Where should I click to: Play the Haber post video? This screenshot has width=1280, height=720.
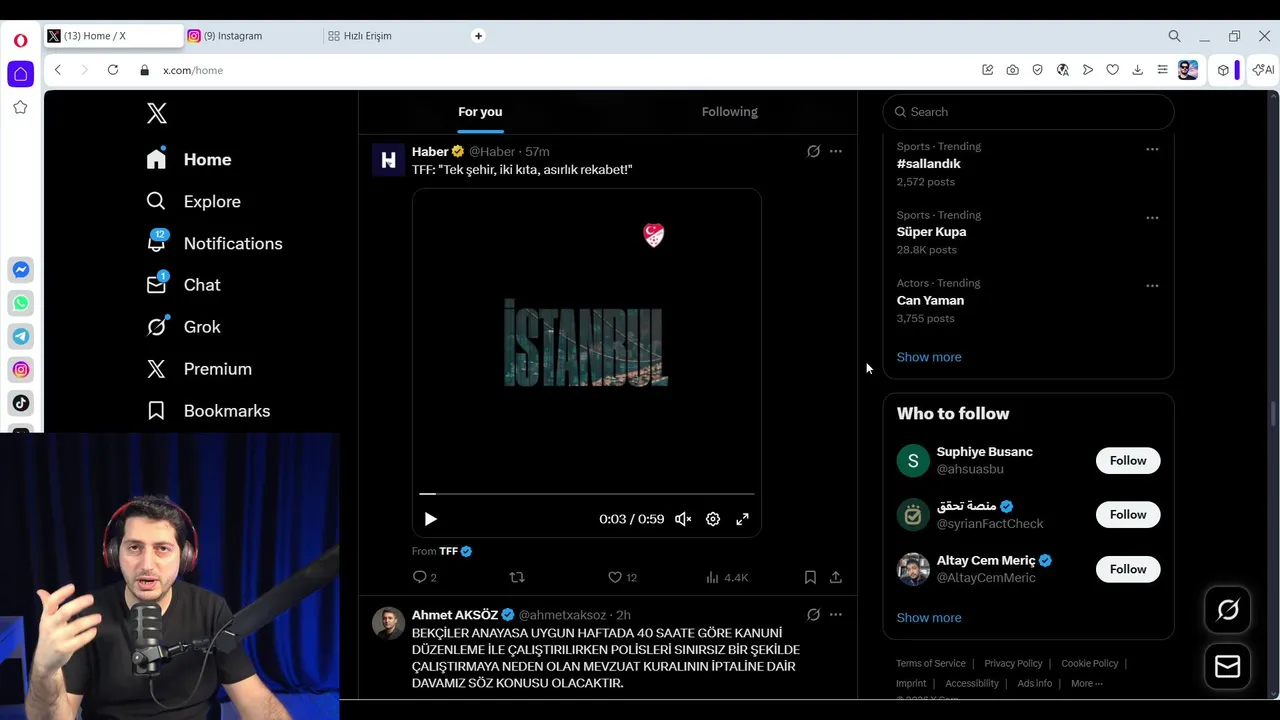point(430,519)
